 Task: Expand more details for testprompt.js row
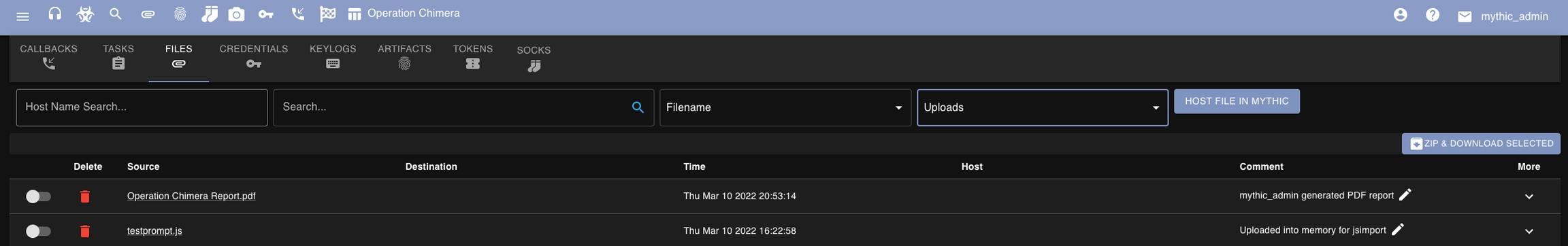click(1529, 231)
